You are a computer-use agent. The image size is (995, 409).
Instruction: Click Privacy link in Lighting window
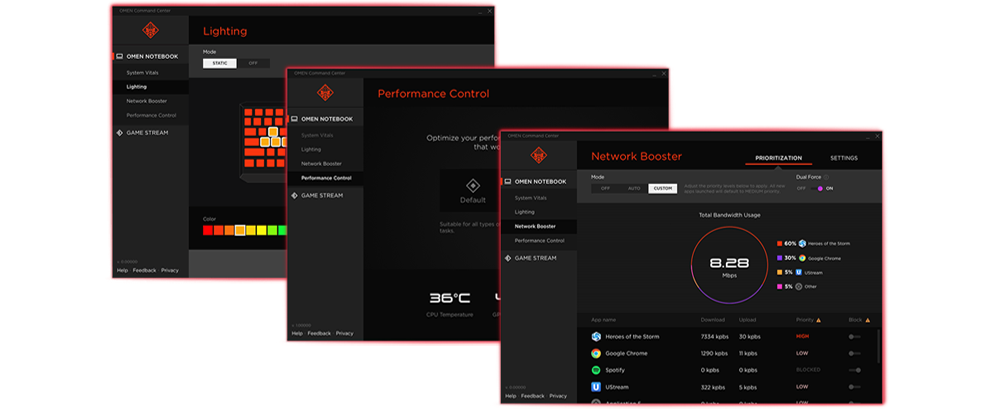coord(169,271)
